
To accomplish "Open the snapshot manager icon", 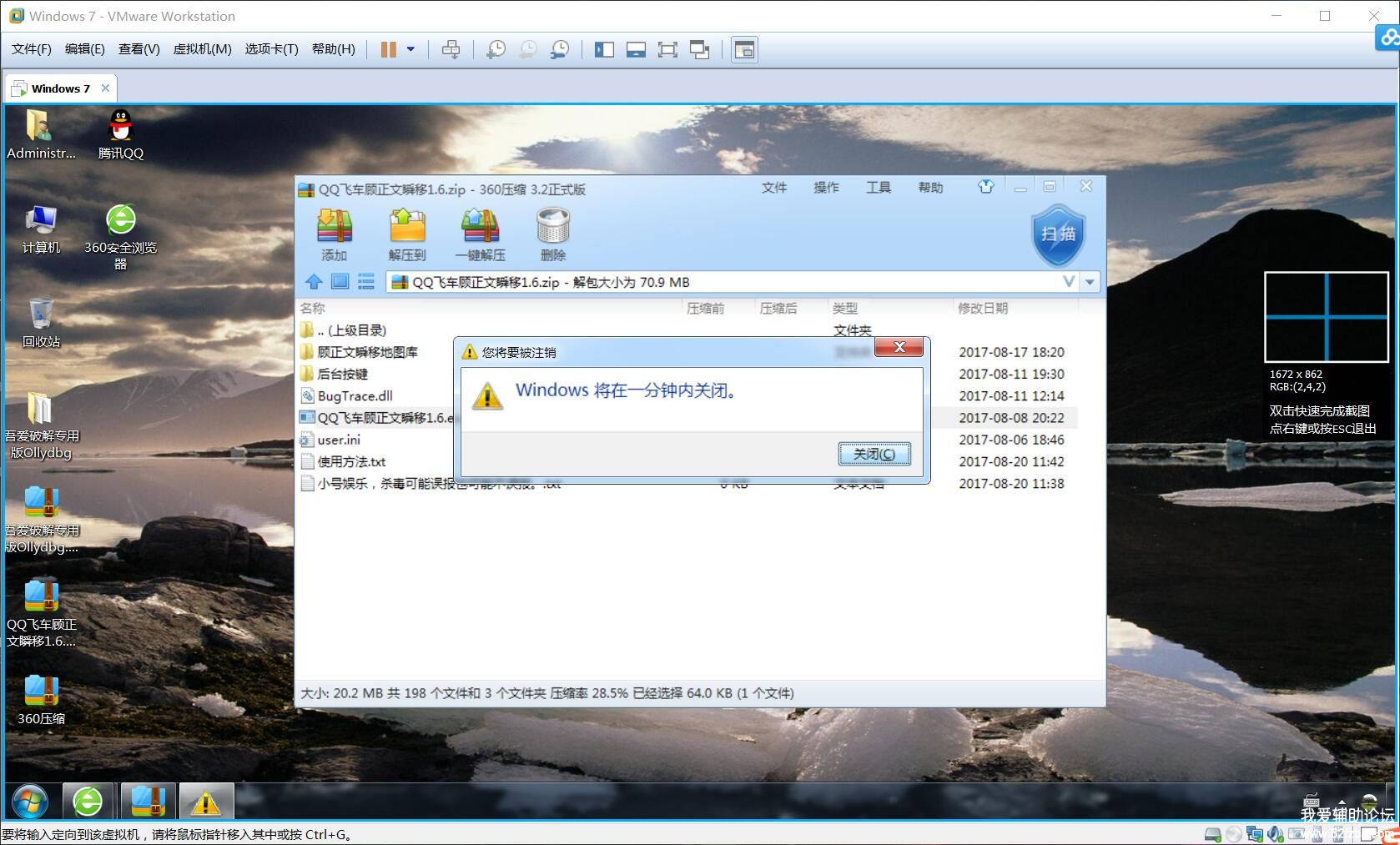I will 560,49.
